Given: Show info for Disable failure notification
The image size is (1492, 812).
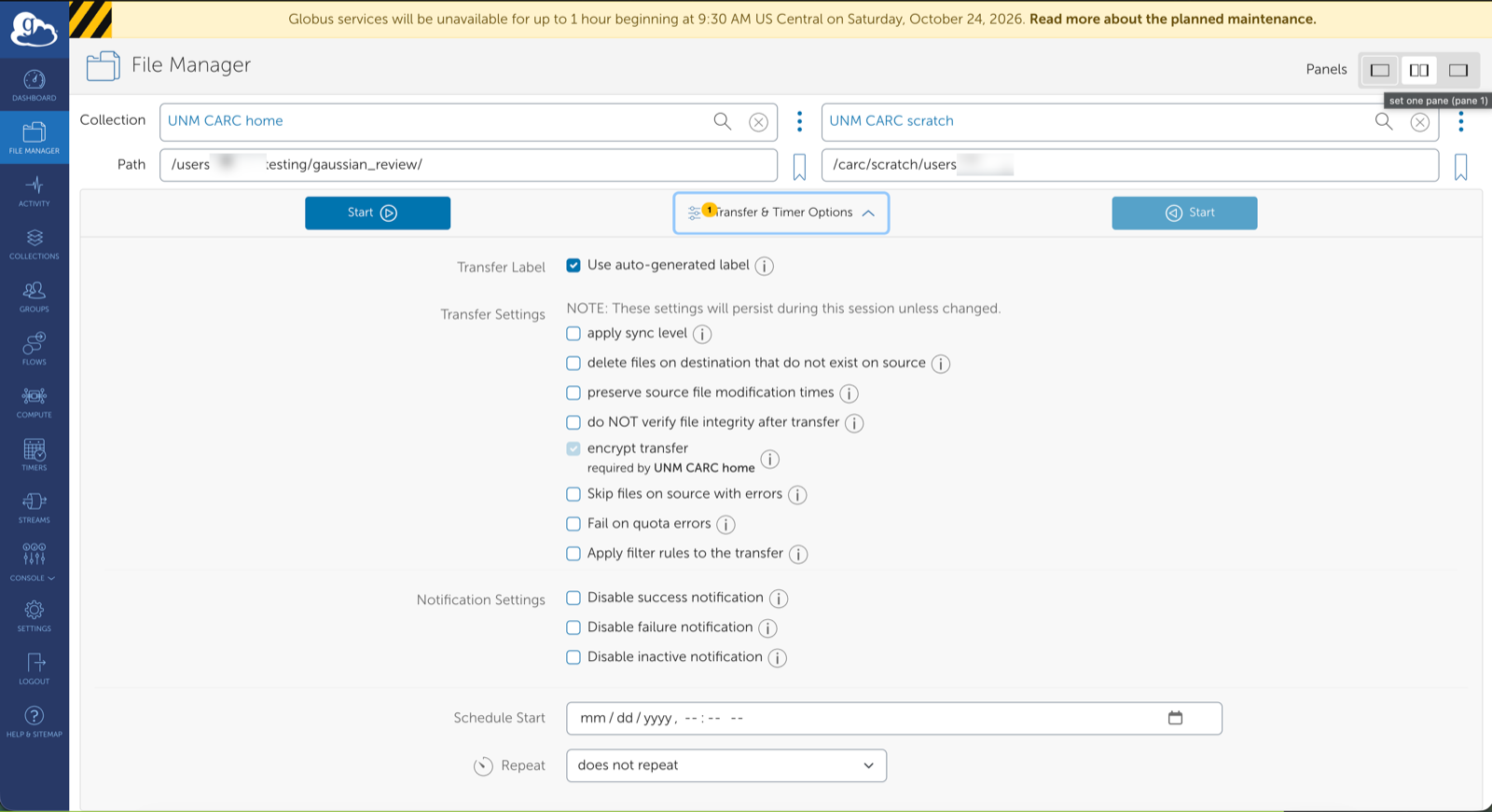Looking at the screenshot, I should [x=767, y=628].
